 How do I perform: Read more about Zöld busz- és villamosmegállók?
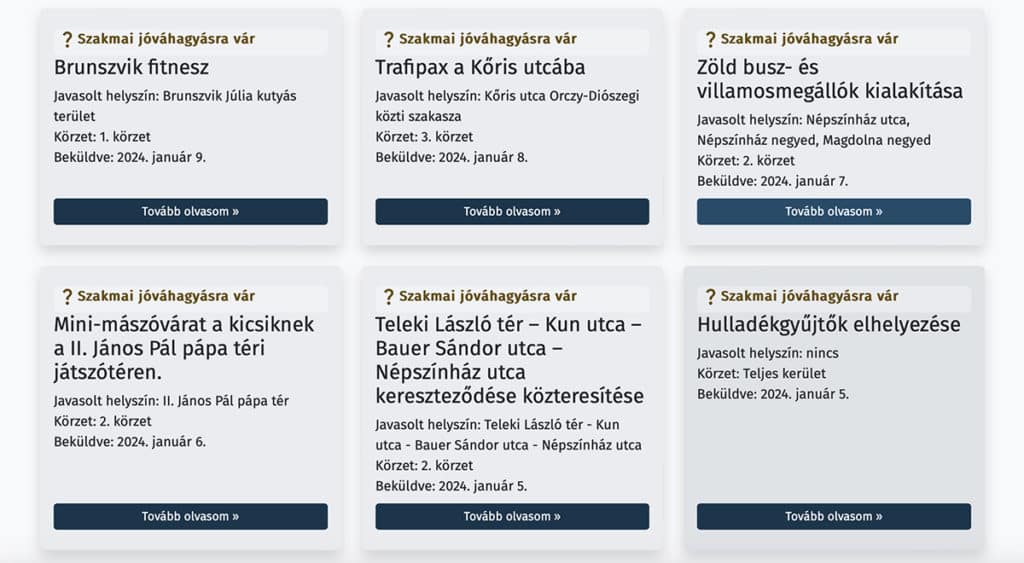point(834,212)
